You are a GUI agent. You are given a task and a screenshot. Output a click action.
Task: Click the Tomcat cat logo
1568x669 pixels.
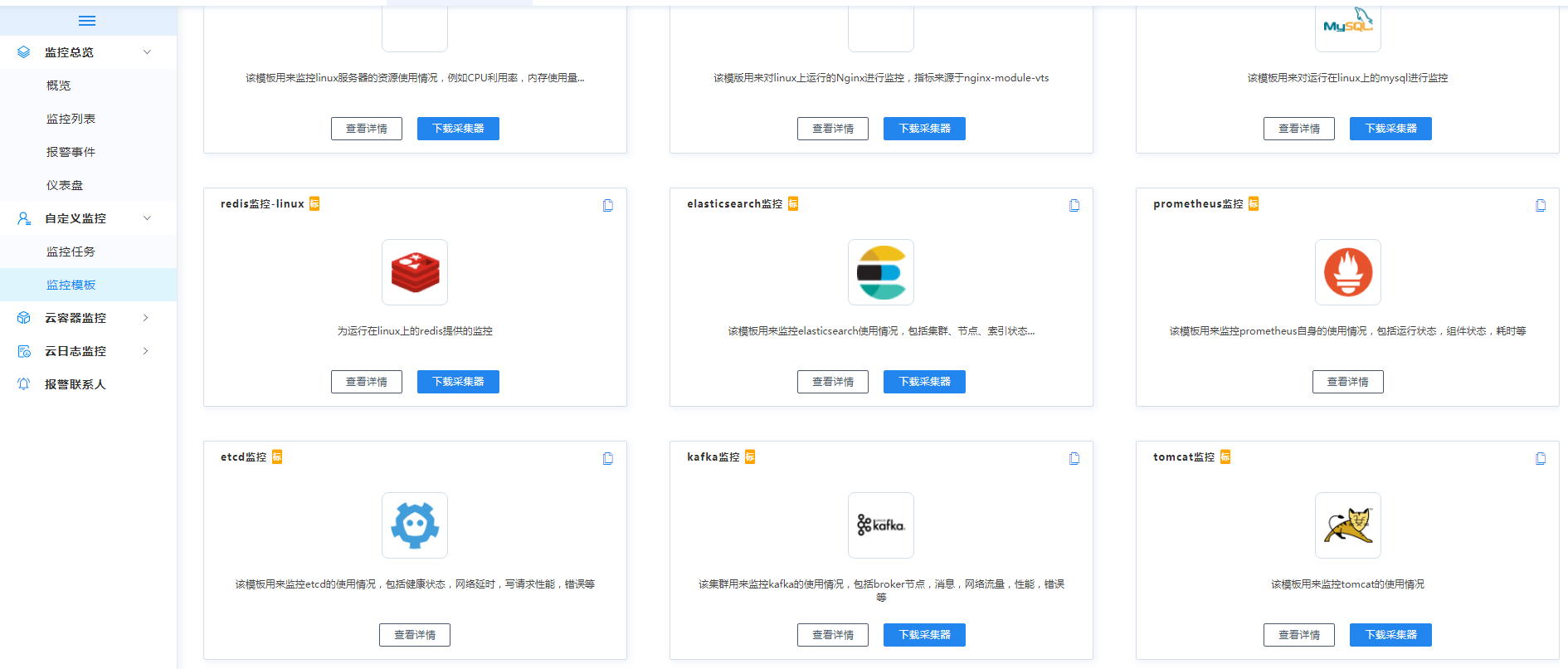(1348, 525)
